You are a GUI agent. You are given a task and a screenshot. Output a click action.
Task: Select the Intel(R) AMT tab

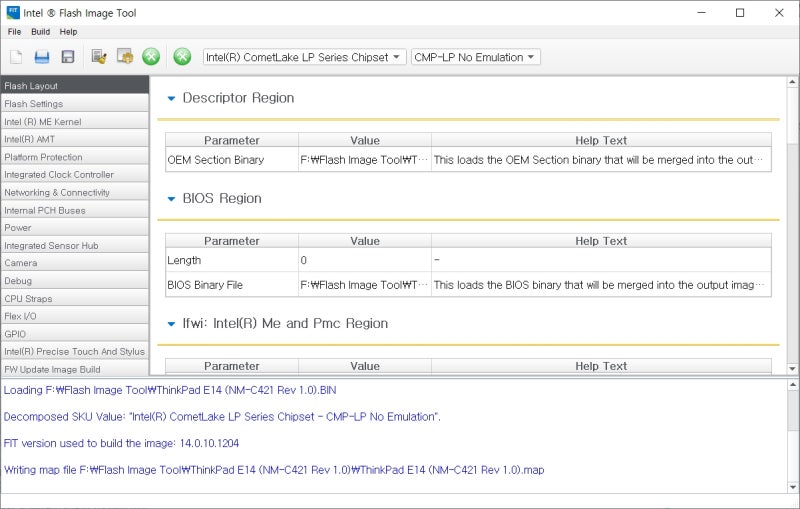74,139
